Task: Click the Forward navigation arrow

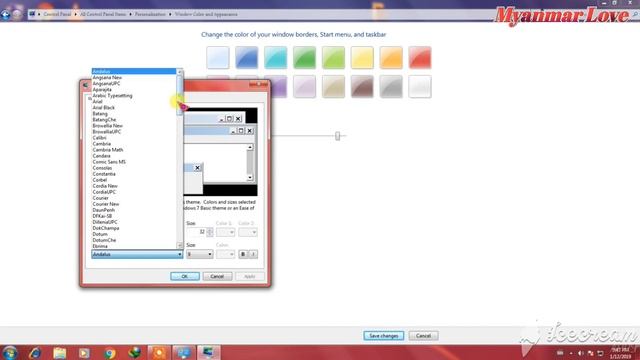Action: click(17, 14)
